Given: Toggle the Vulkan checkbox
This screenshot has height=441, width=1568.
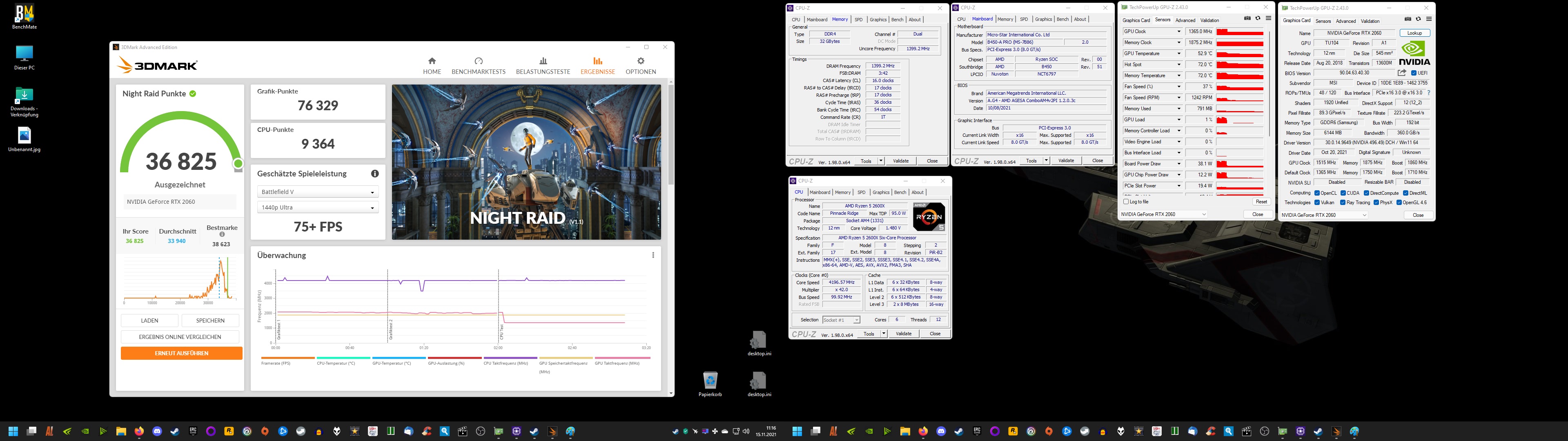Looking at the screenshot, I should [x=1316, y=203].
